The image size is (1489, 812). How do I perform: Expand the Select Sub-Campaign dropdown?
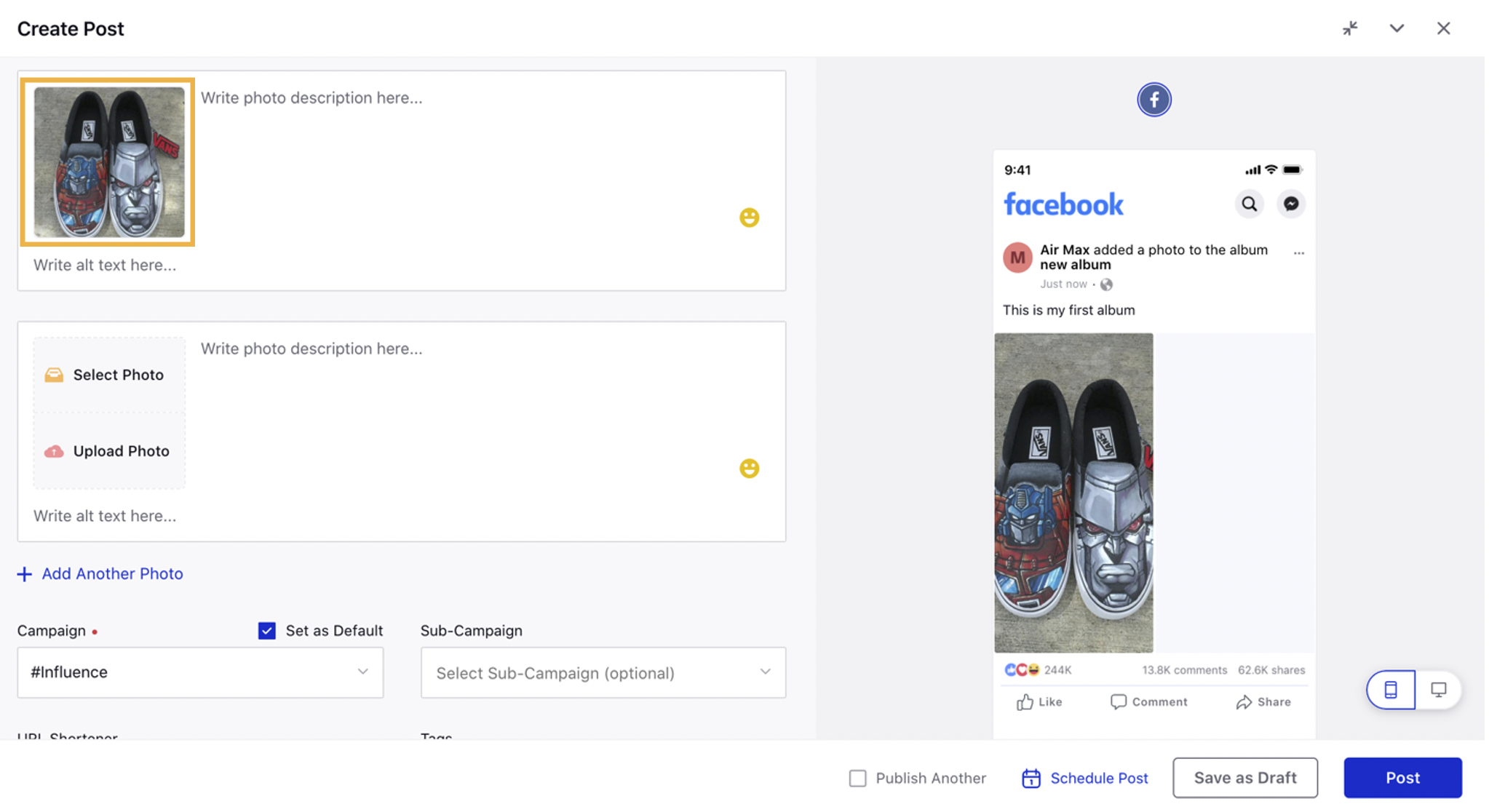[x=603, y=672]
